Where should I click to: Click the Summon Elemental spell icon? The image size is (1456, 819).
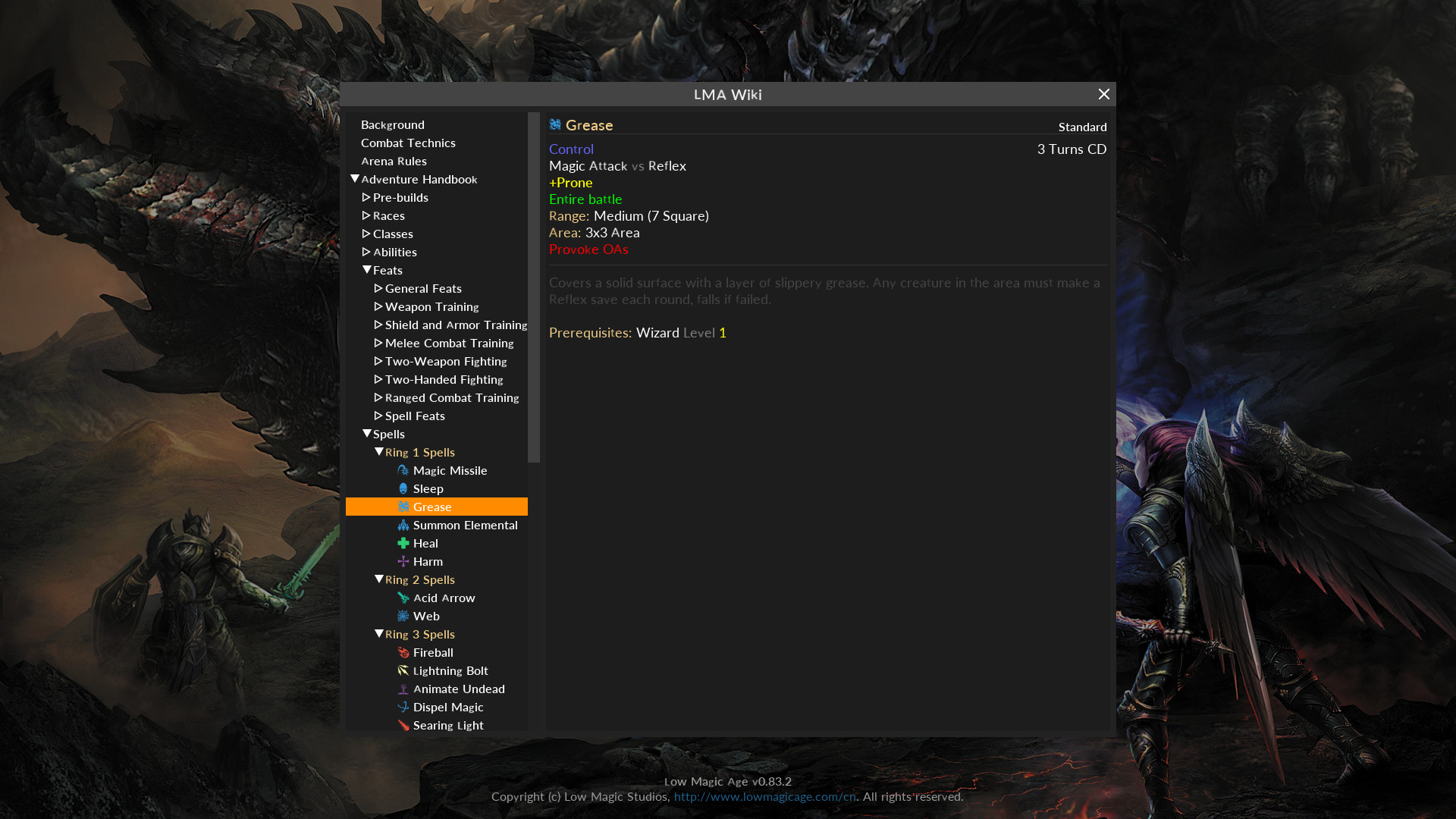[403, 525]
